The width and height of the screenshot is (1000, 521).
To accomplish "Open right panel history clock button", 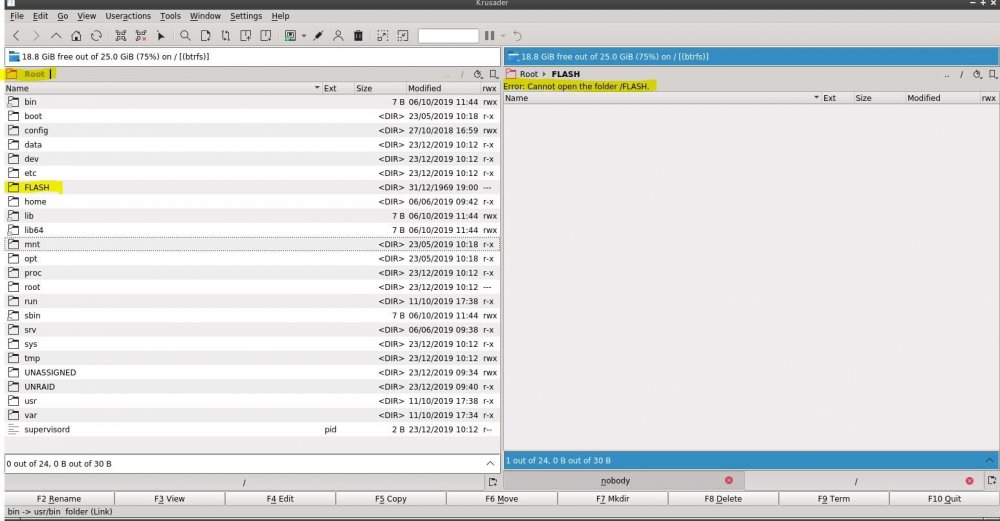I will tap(977, 74).
